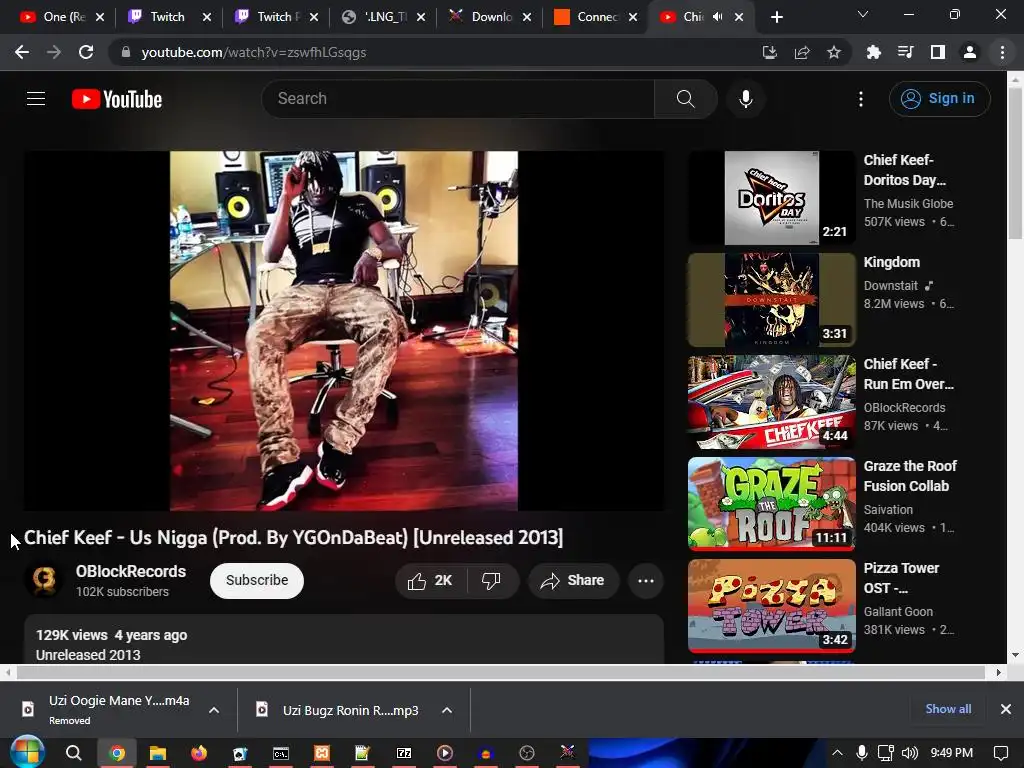The height and width of the screenshot is (768, 1024).
Task: Open the YouTube hamburger guide menu
Action: pos(36,99)
